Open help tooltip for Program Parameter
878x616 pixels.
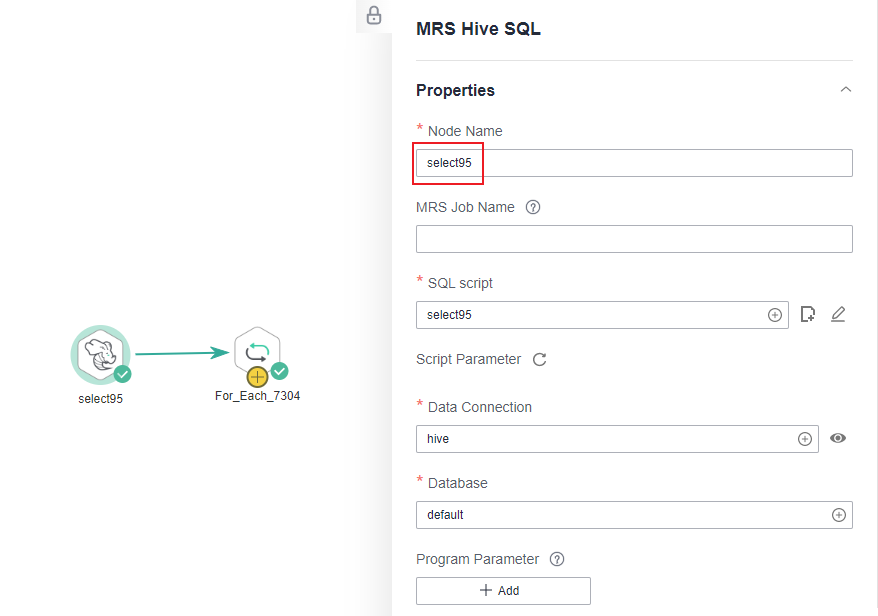pos(557,559)
